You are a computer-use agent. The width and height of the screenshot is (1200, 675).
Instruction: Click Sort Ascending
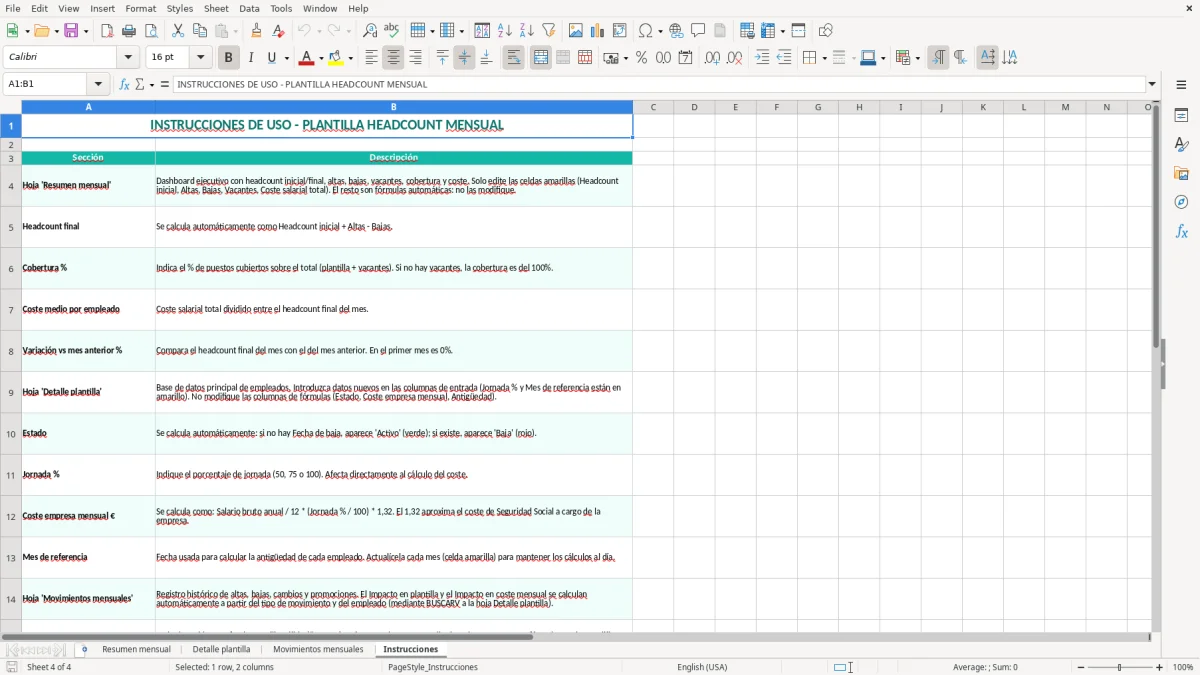coord(504,31)
